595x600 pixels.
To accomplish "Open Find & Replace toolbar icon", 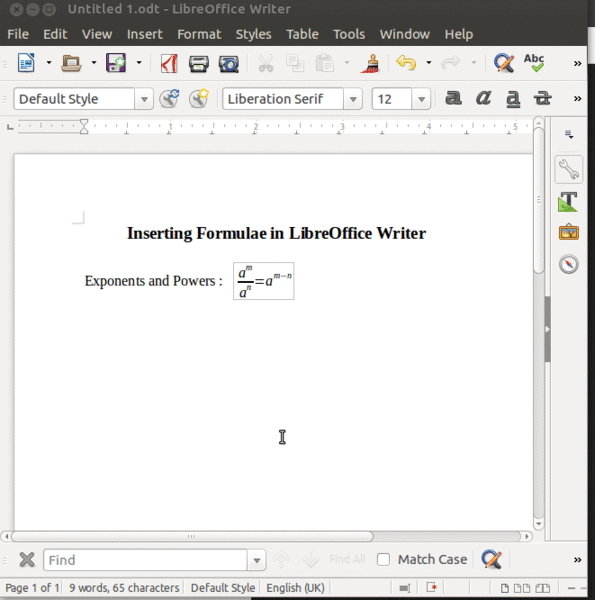I will [x=504, y=63].
